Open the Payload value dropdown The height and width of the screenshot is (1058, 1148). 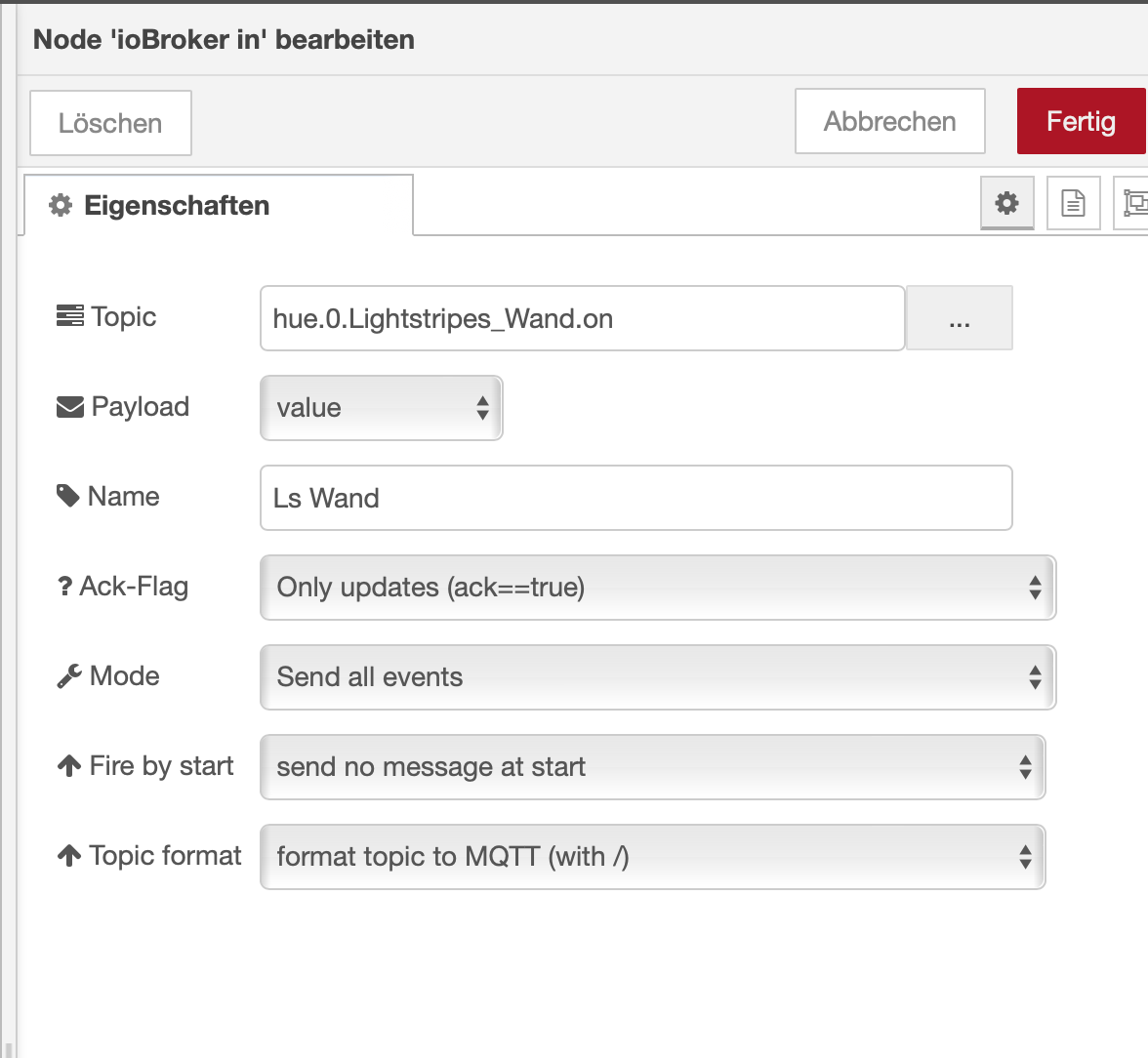click(x=381, y=408)
